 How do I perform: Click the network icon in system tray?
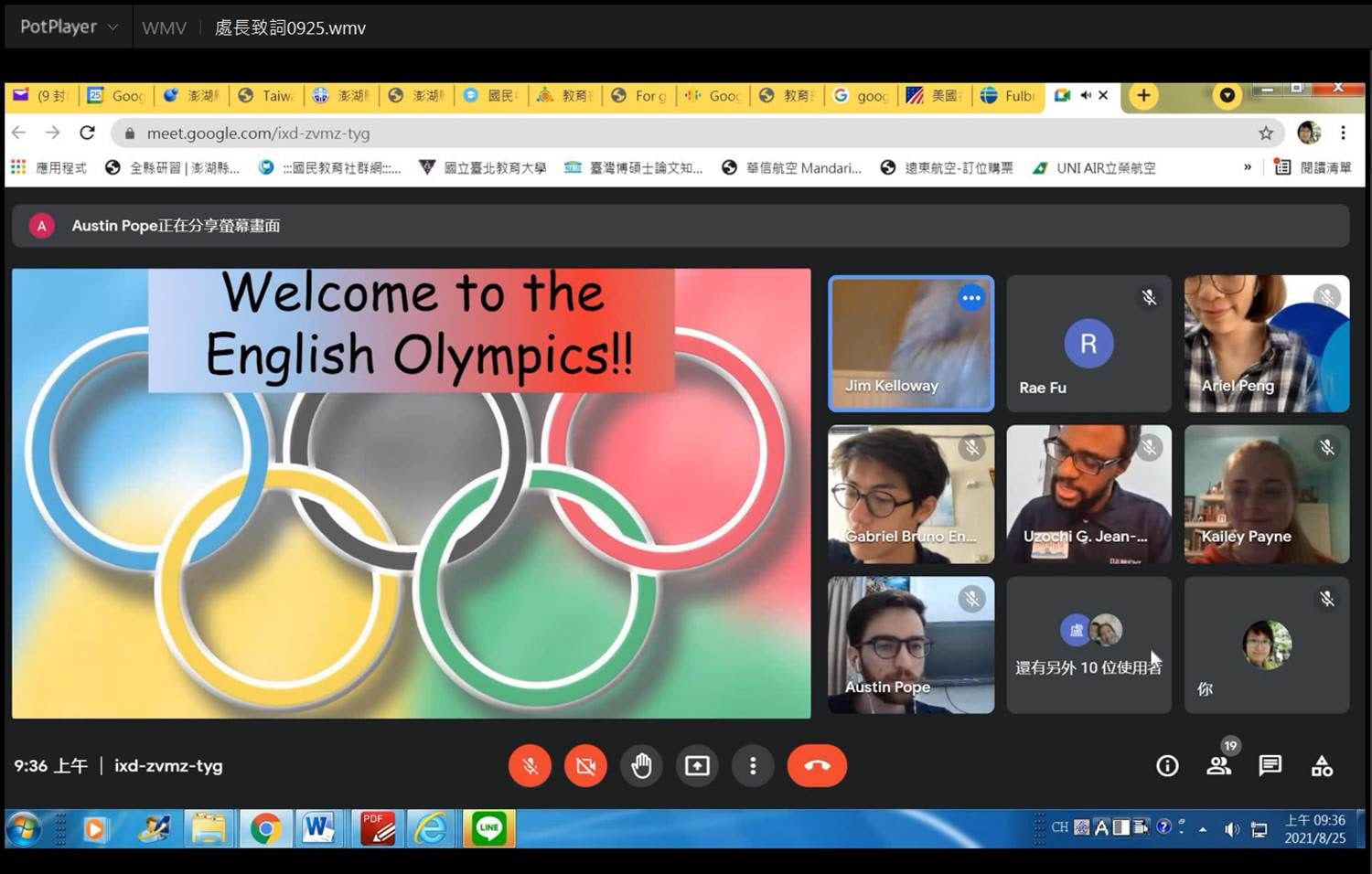coord(1259,829)
